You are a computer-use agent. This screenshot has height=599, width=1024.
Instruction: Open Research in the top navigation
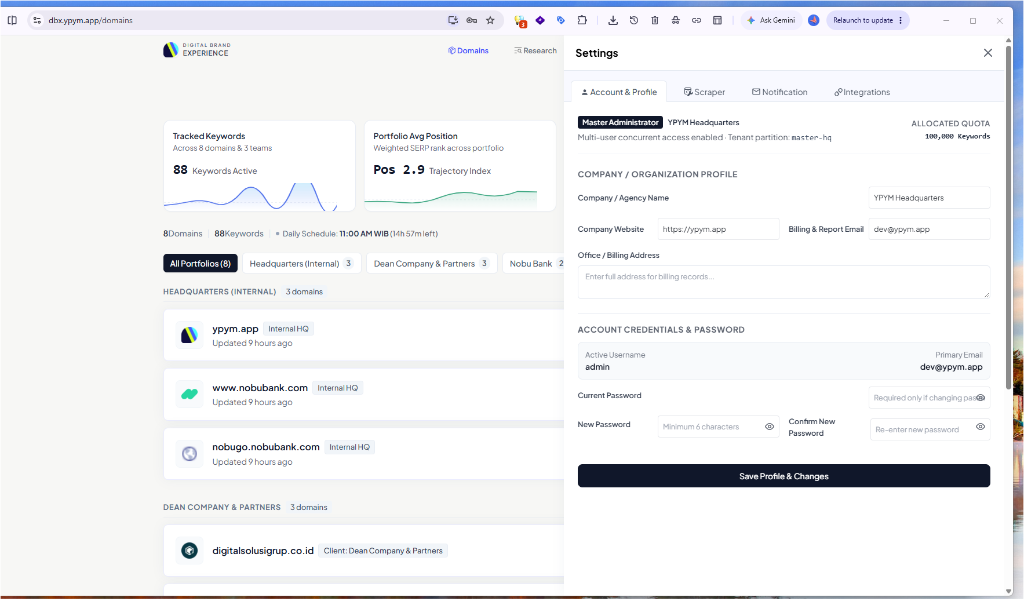[536, 50]
